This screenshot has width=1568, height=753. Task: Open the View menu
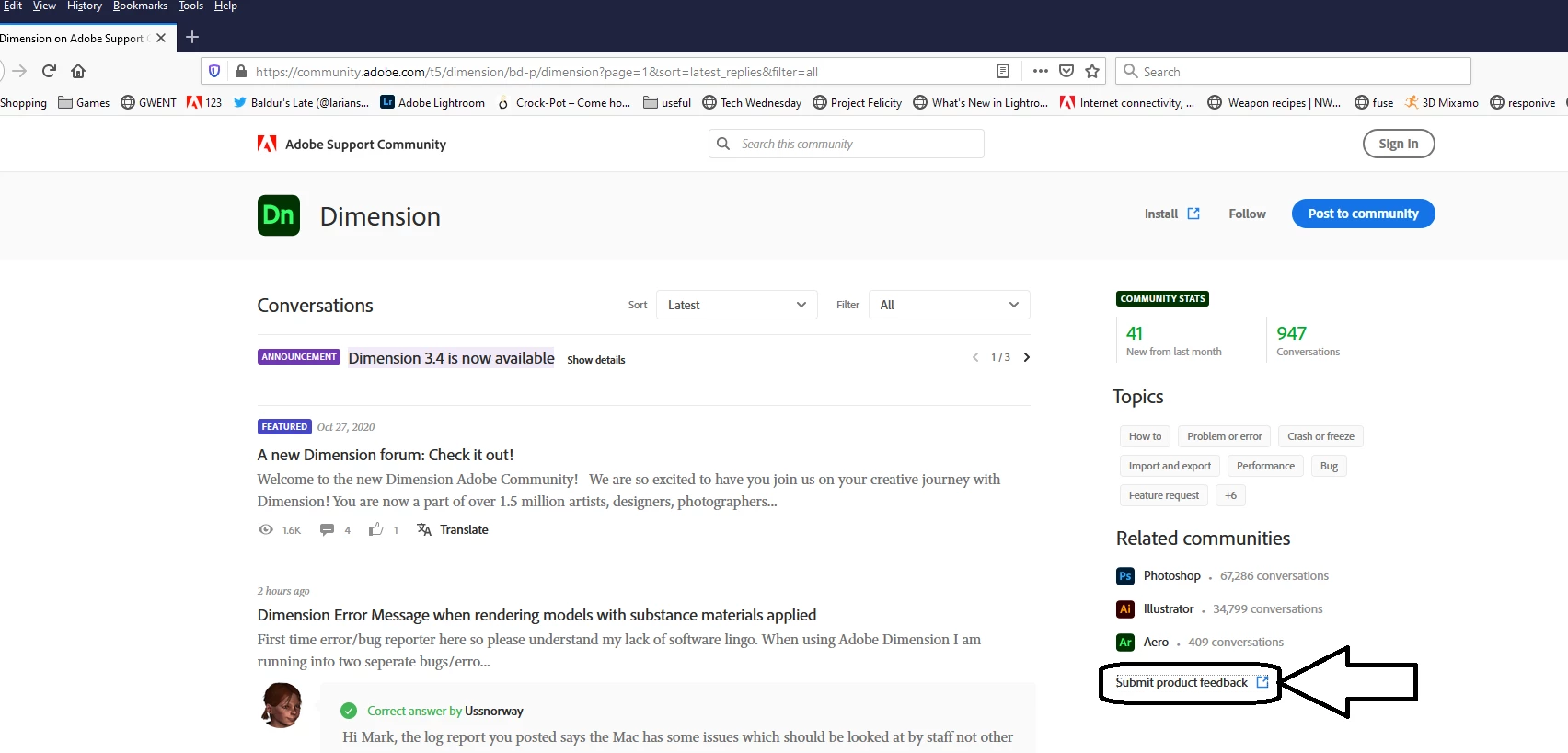tap(44, 6)
